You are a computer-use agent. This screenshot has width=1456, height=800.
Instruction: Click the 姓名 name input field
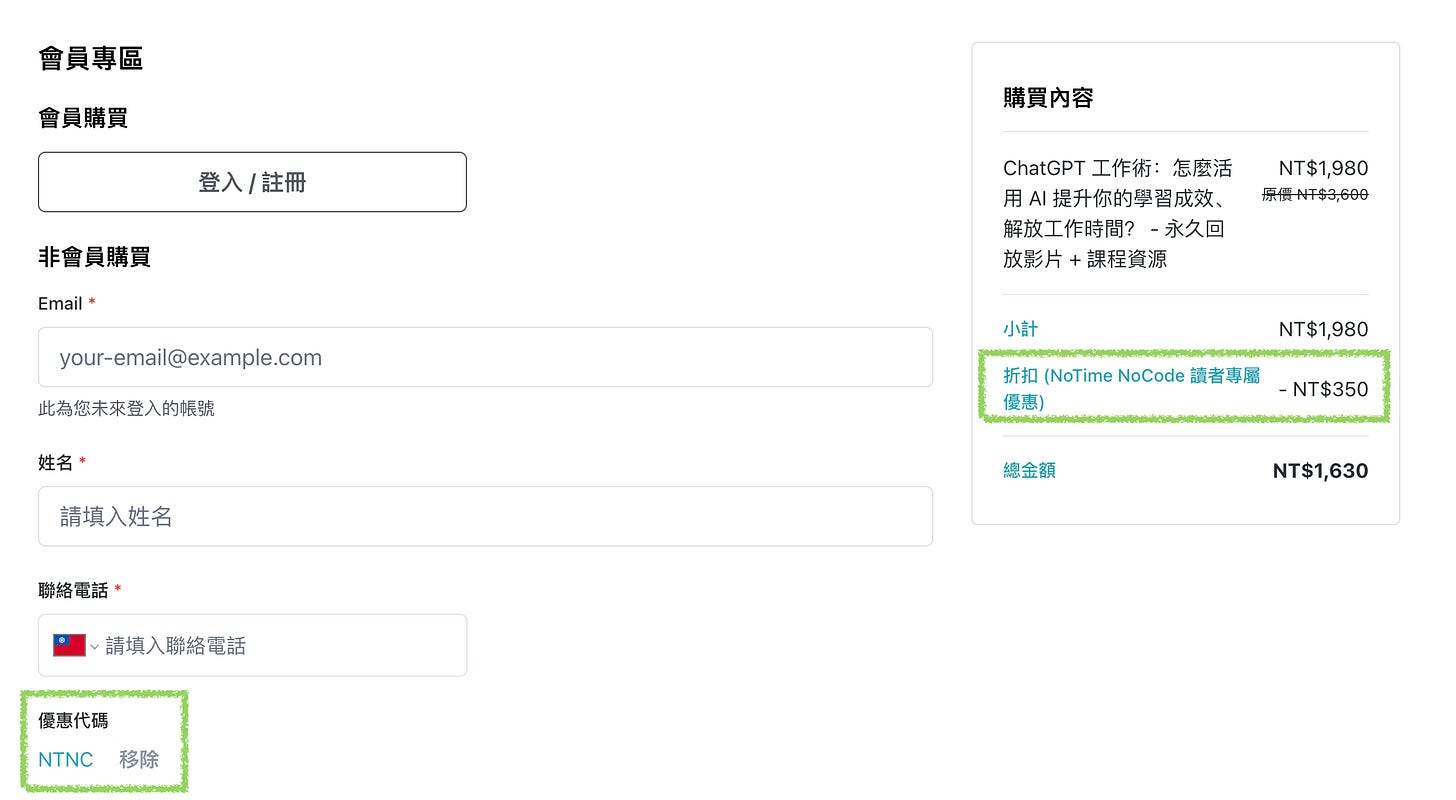(485, 516)
